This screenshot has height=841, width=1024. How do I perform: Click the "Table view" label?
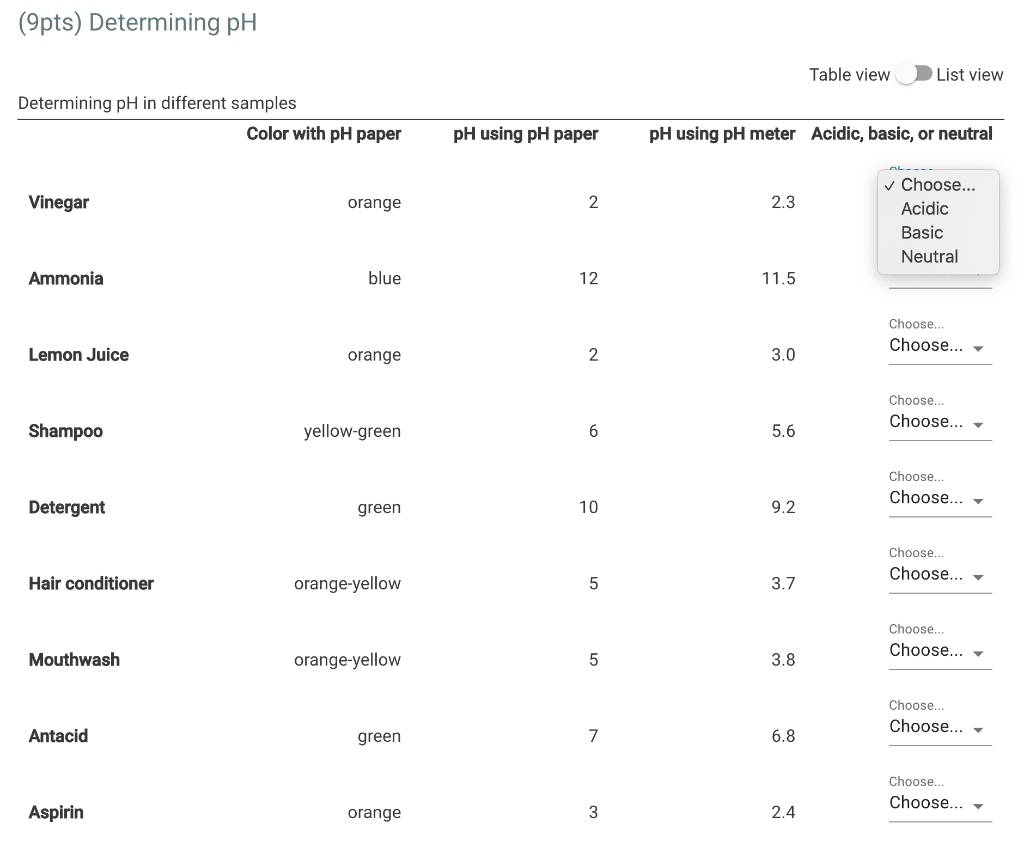coord(848,74)
